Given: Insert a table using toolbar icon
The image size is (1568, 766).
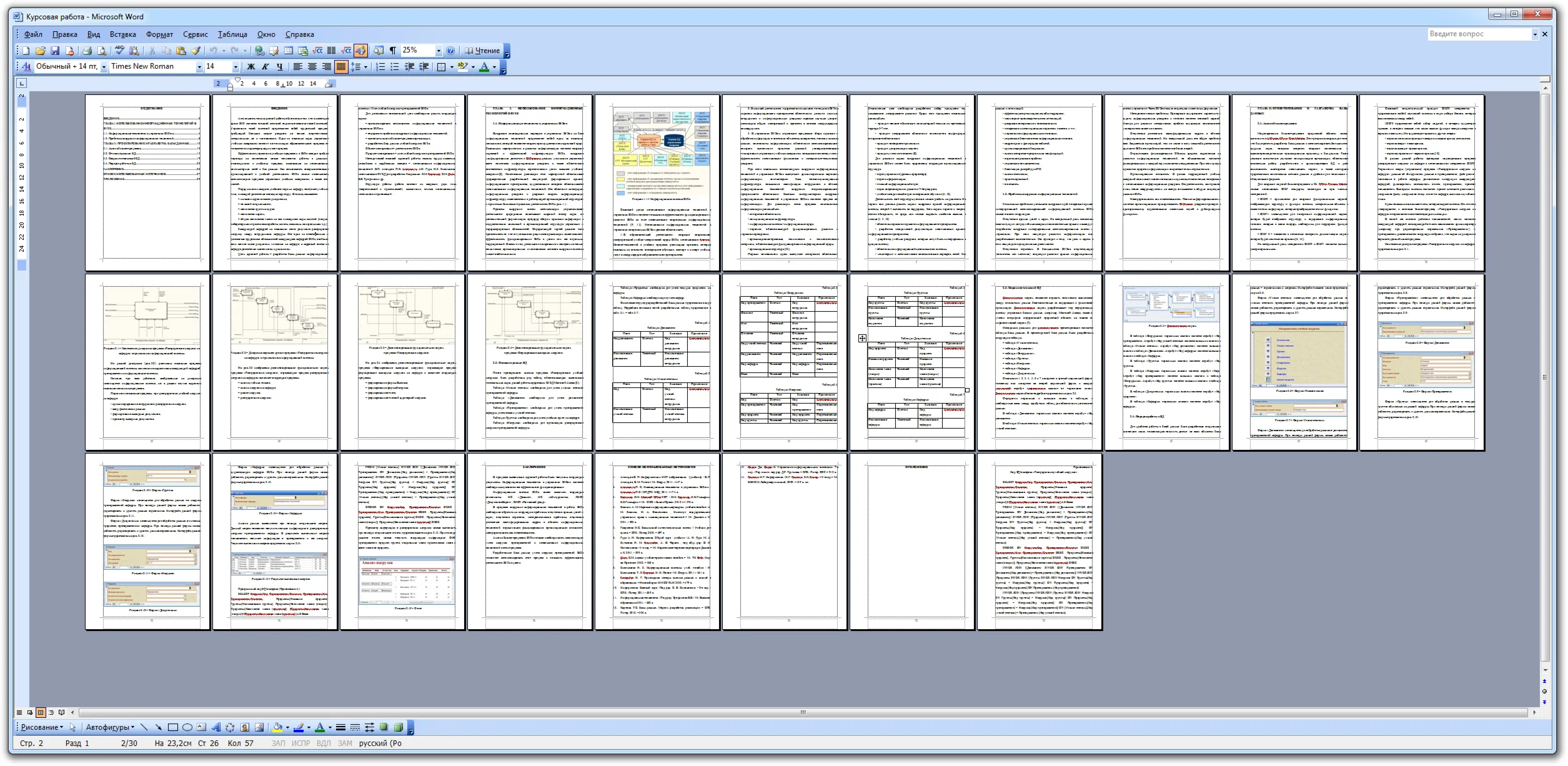Looking at the screenshot, I should click(289, 51).
